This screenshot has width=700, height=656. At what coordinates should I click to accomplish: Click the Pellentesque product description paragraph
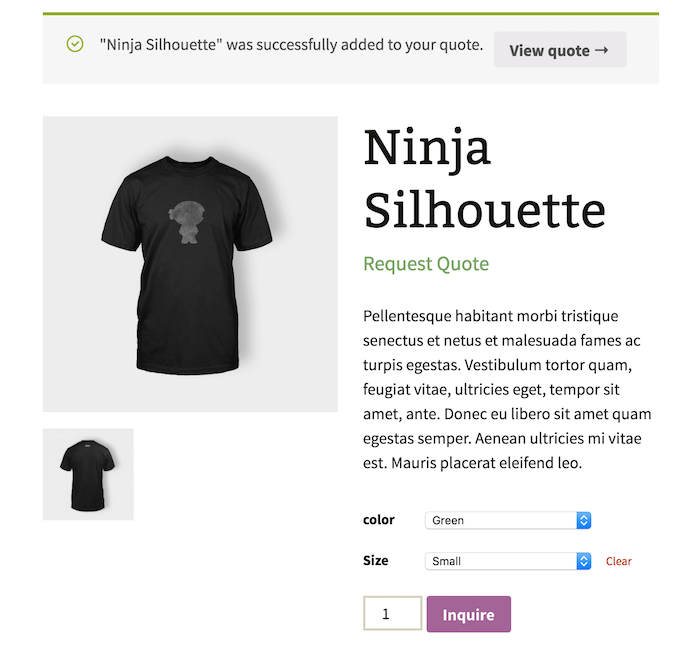click(507, 389)
